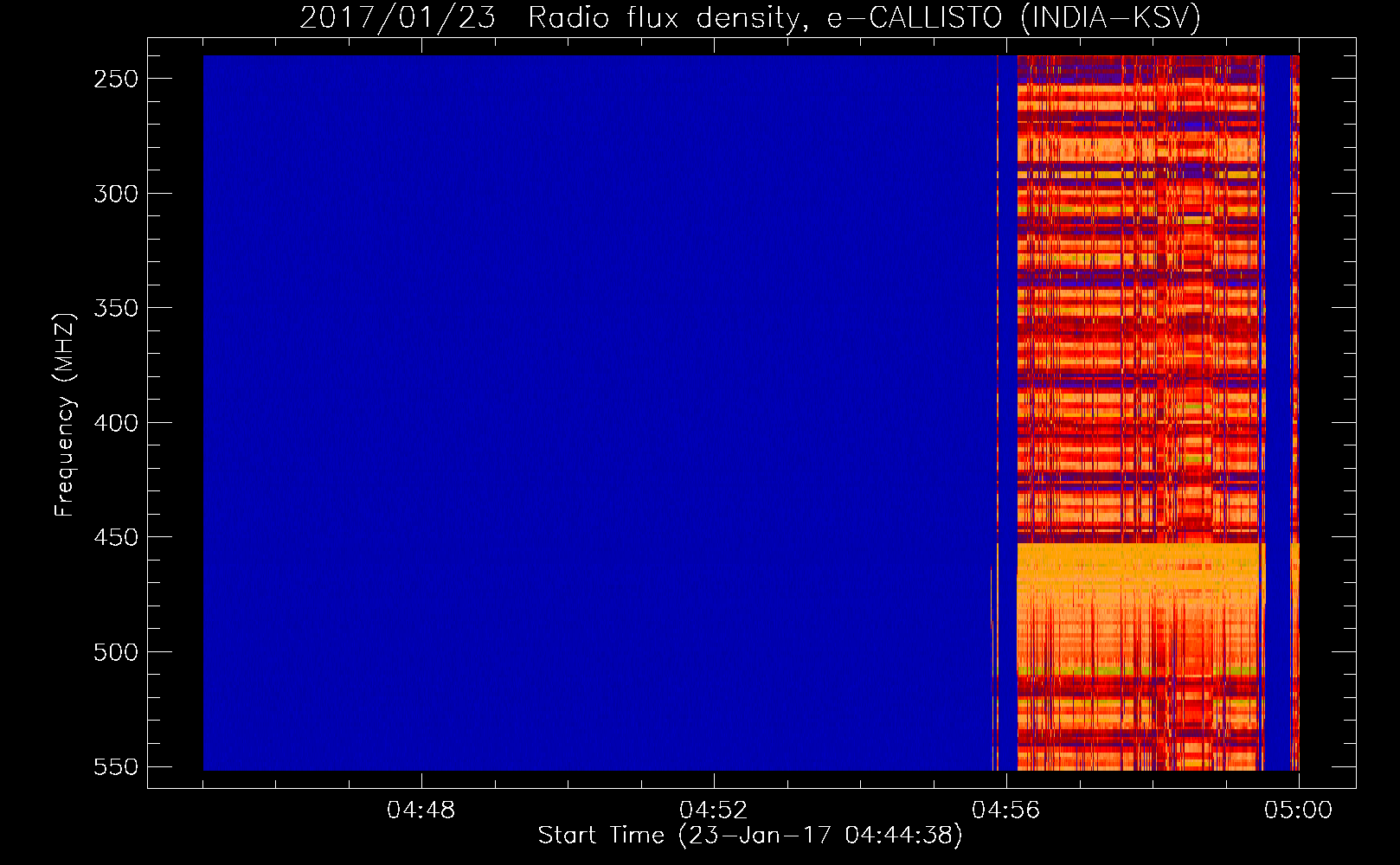
Task: Click the plot title "2017/01/23 Radio flux density, e-CALLISTO (INDIA-KSV)"
Action: (x=750, y=17)
